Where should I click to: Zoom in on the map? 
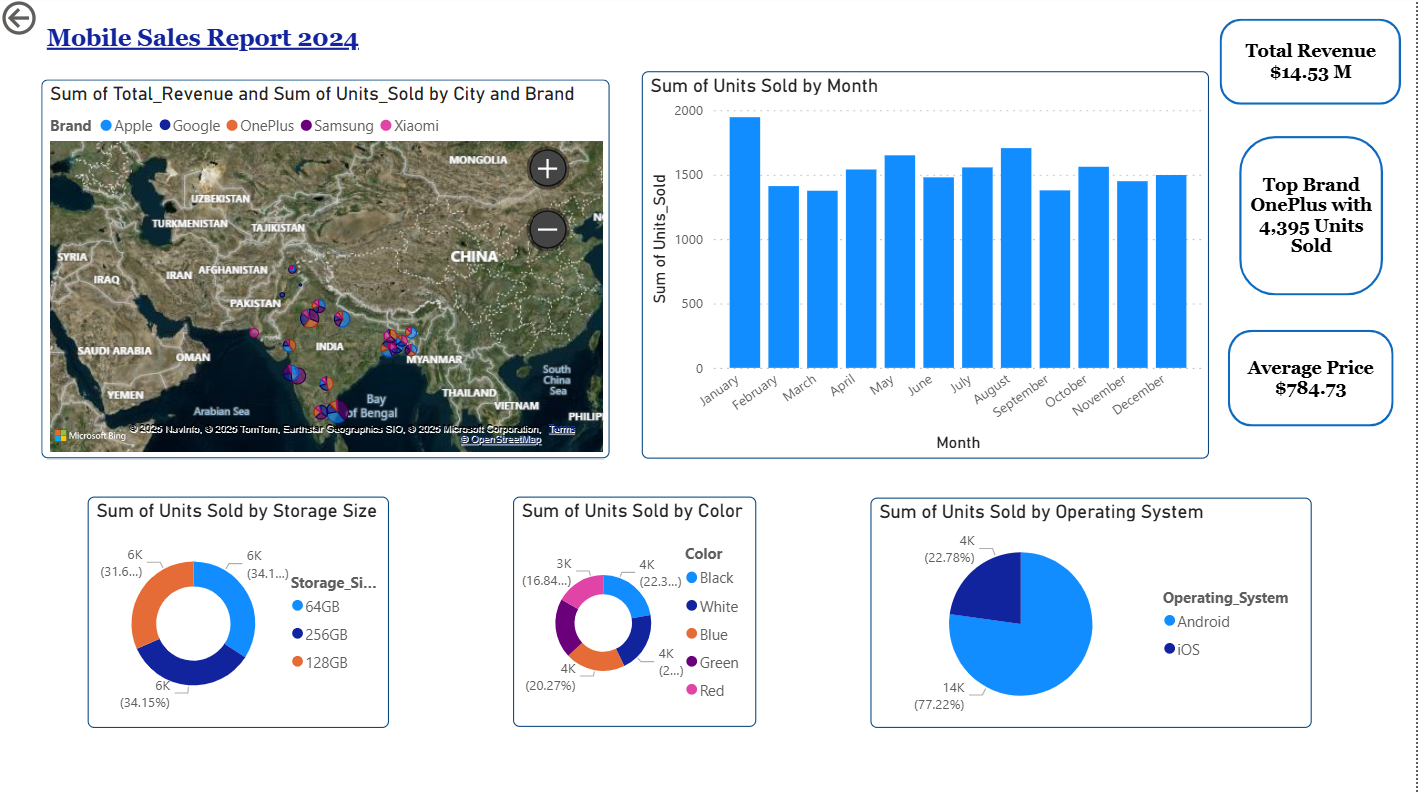click(x=547, y=169)
